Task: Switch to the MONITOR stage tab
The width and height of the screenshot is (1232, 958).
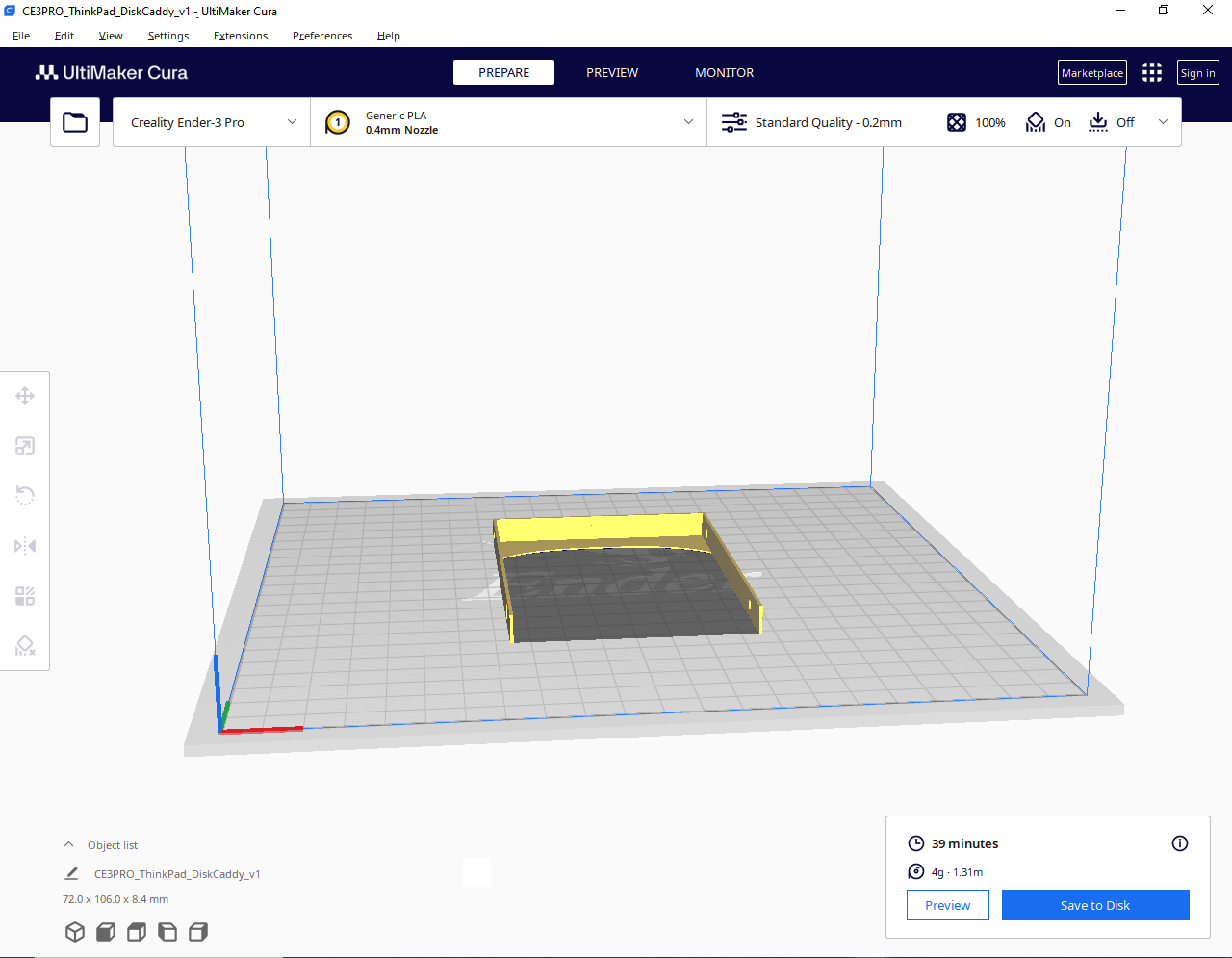Action: click(725, 72)
